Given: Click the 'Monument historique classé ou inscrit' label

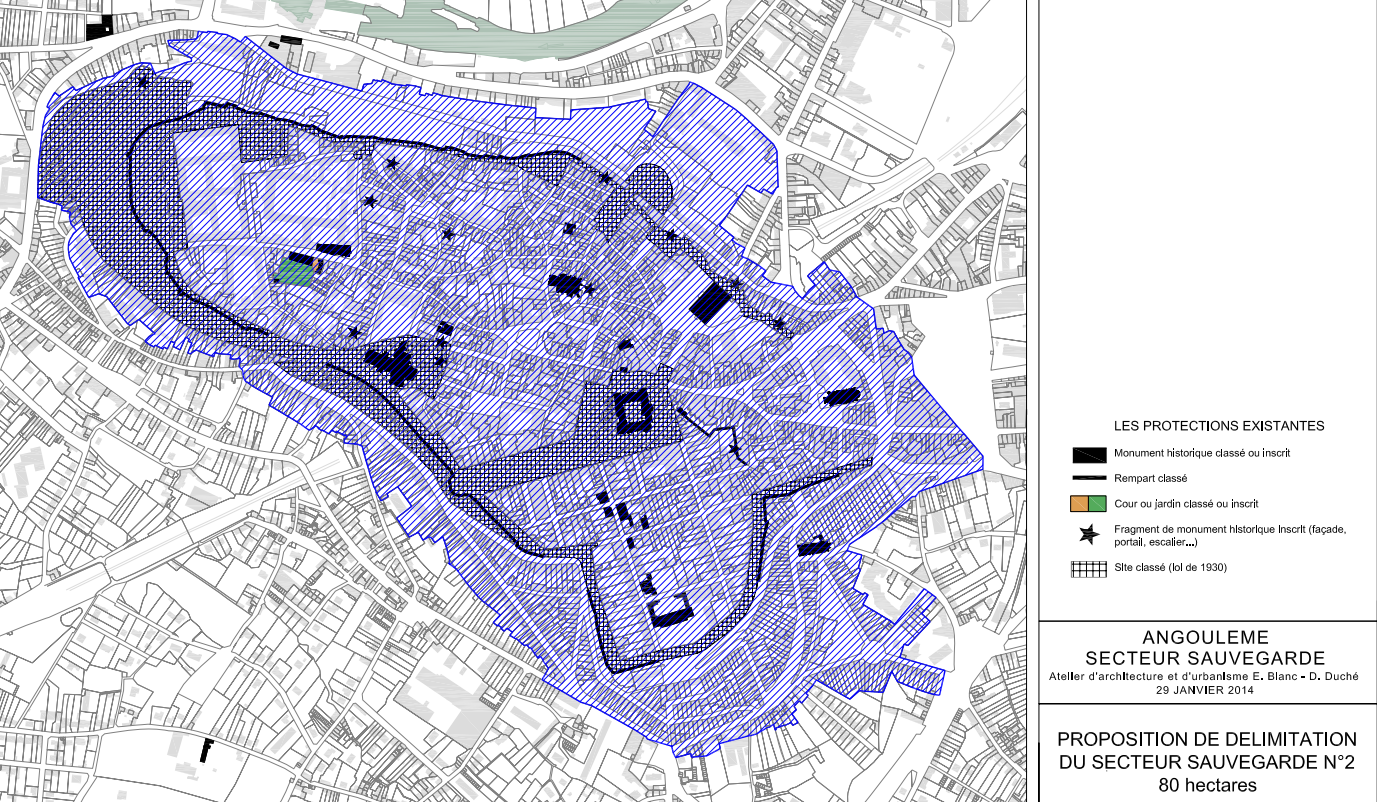Looking at the screenshot, I should (x=1202, y=453).
